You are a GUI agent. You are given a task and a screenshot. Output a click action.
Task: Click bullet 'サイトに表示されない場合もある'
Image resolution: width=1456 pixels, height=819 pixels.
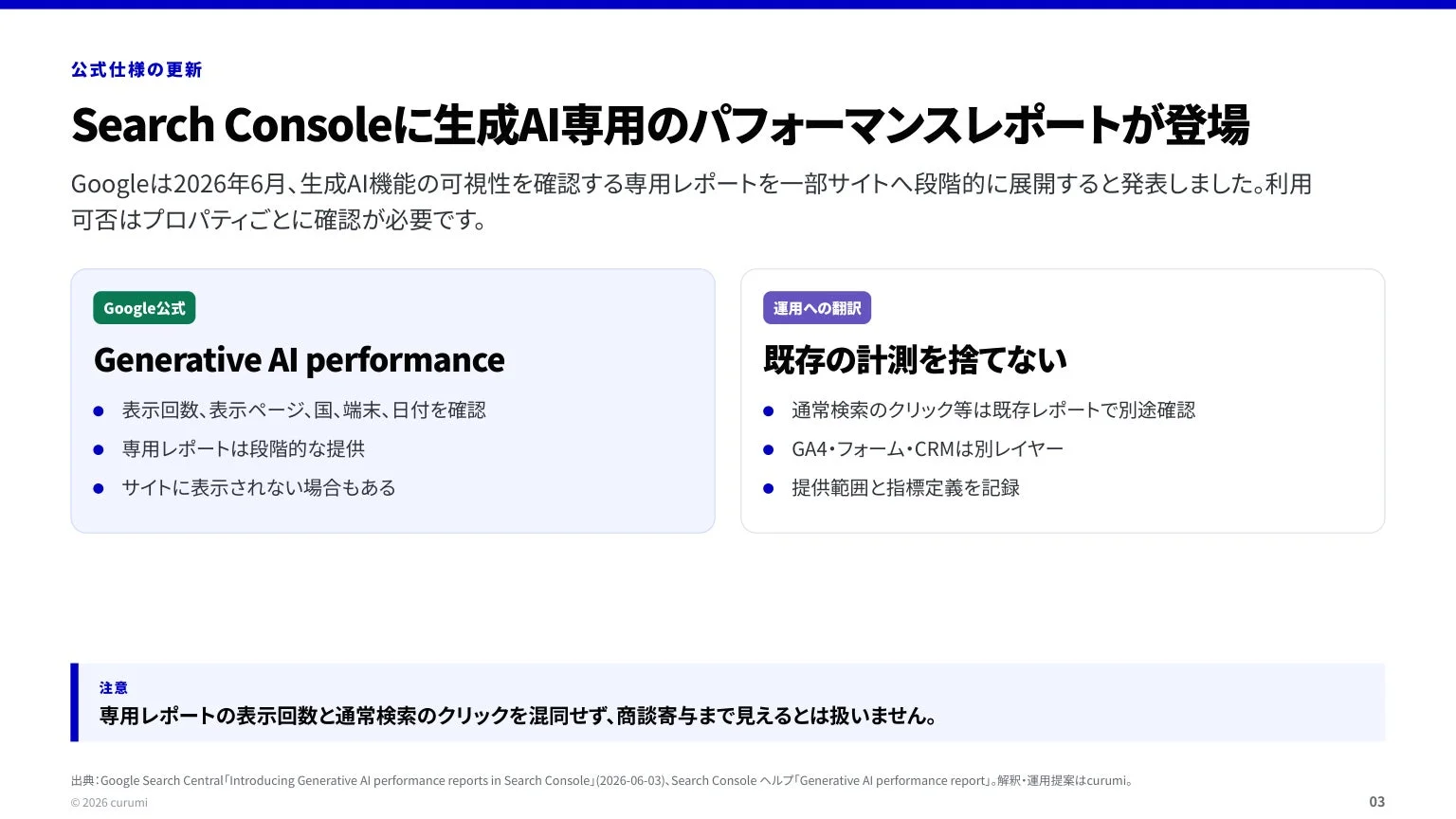click(x=259, y=487)
